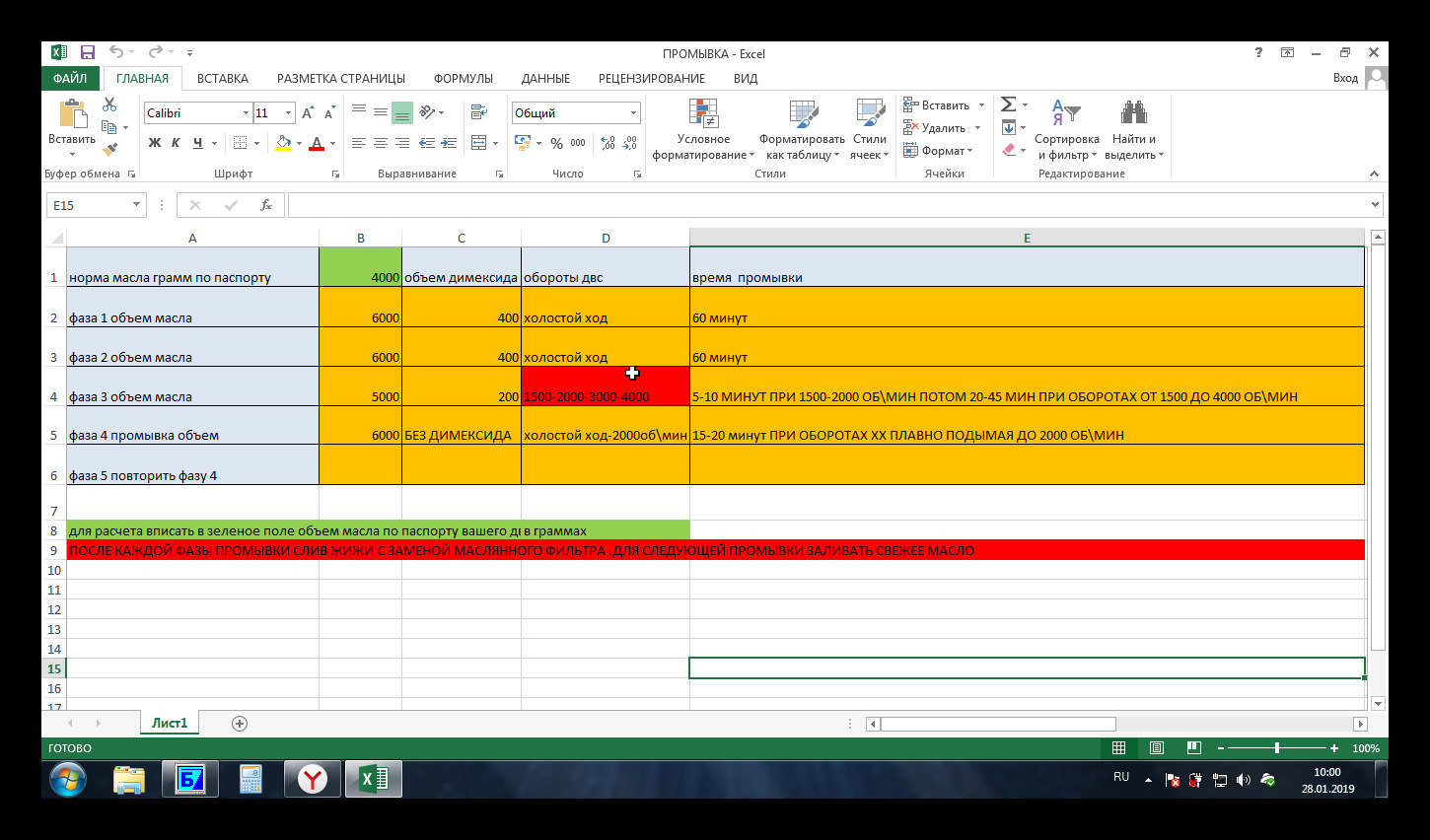Open the ФОРМУЛЫ ribbon tab
Viewport: 1430px width, 840px height.
tap(463, 79)
